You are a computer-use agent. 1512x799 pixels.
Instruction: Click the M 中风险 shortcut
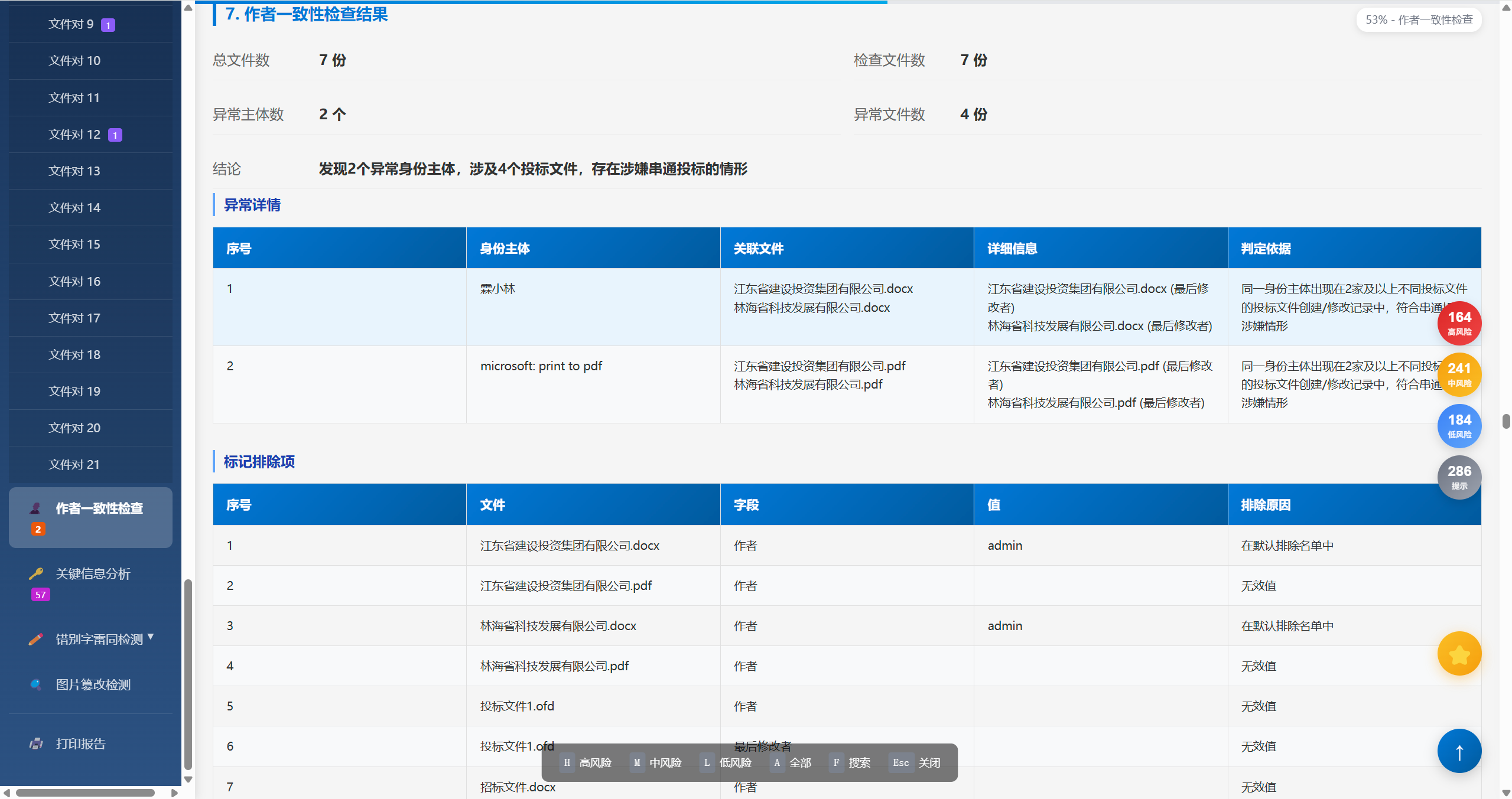pyautogui.click(x=656, y=762)
